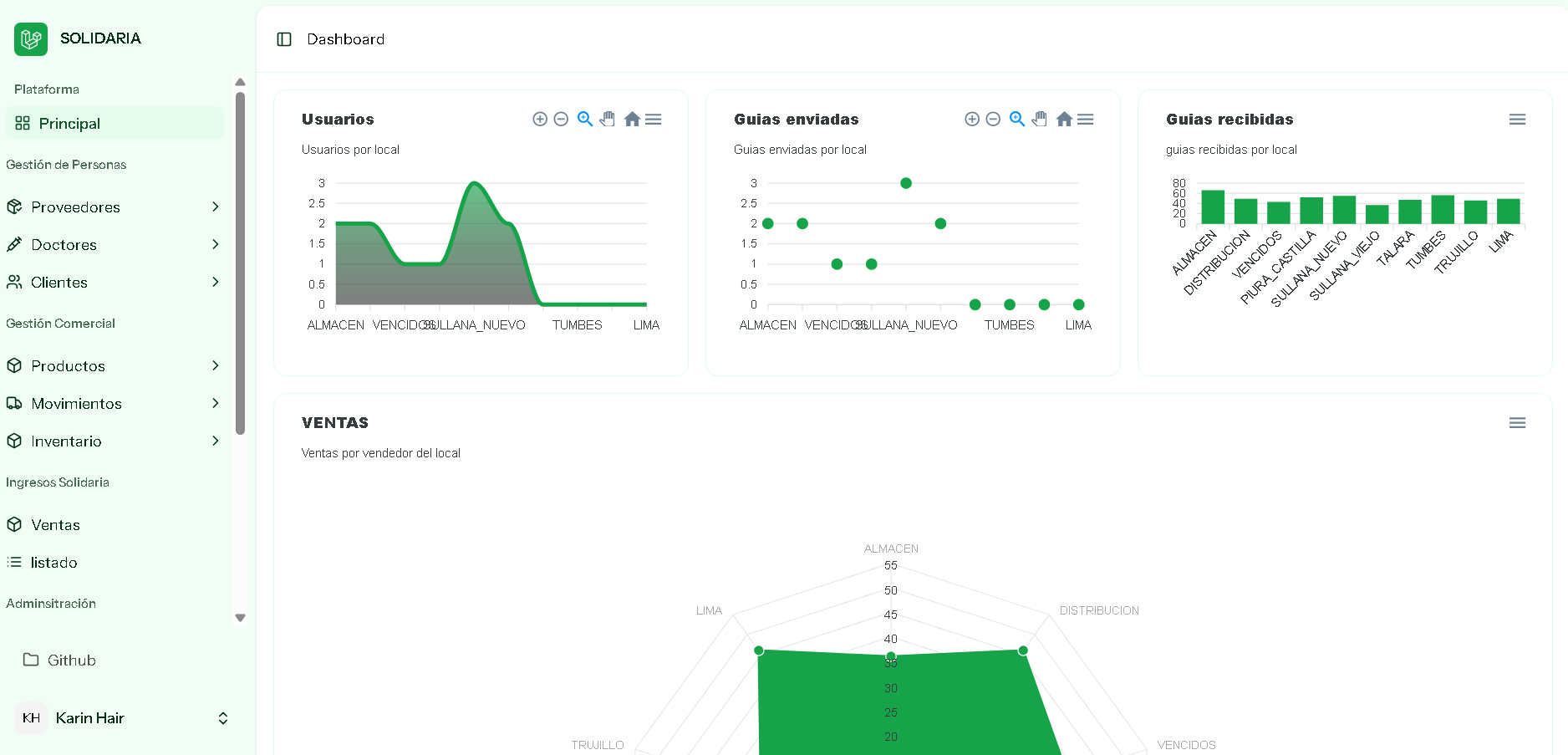1568x755 pixels.
Task: Open the VENTAS chart menu icon
Action: click(1517, 423)
